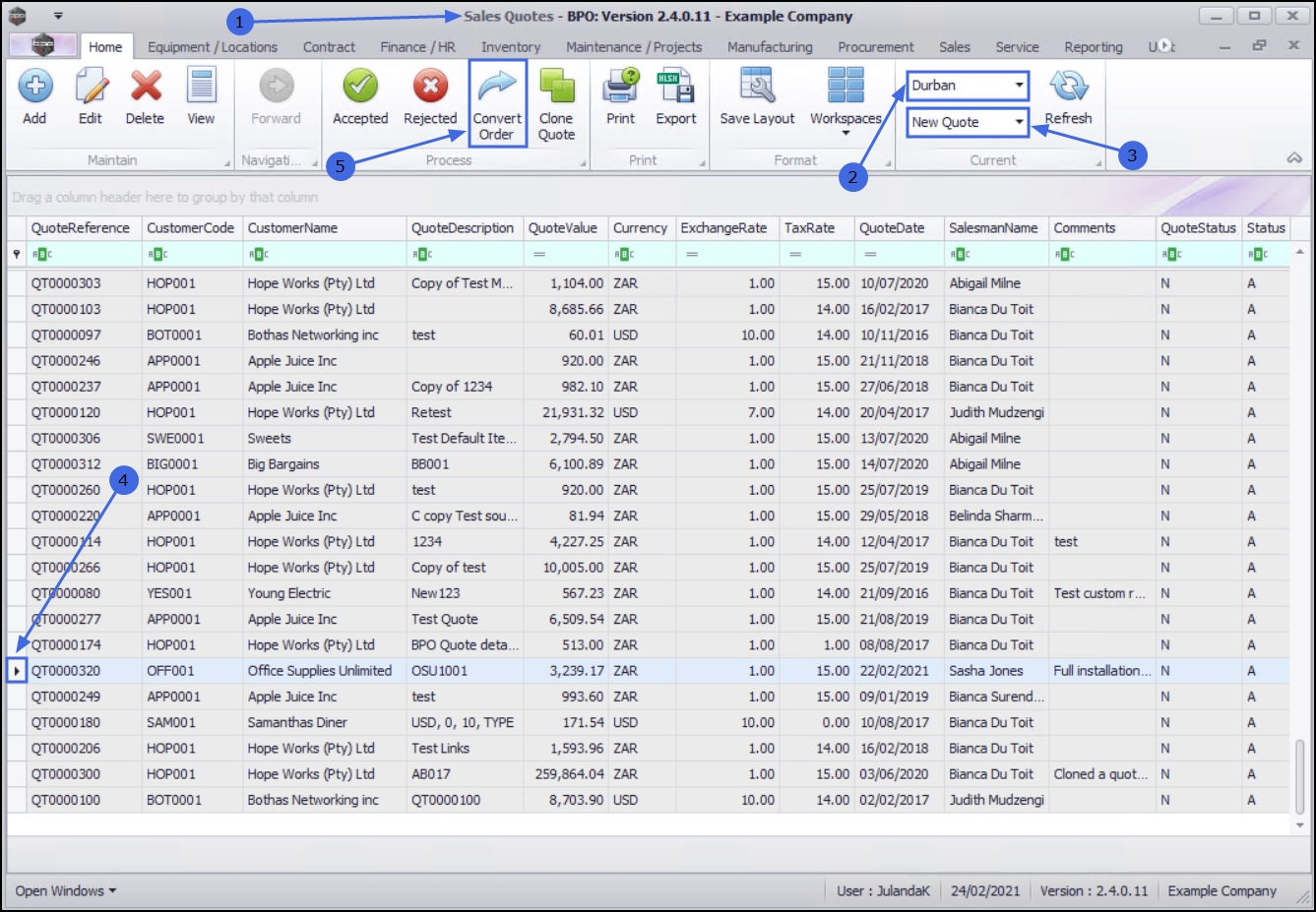The image size is (1316, 912).
Task: Open the Procurement ribbon tab
Action: (875, 47)
